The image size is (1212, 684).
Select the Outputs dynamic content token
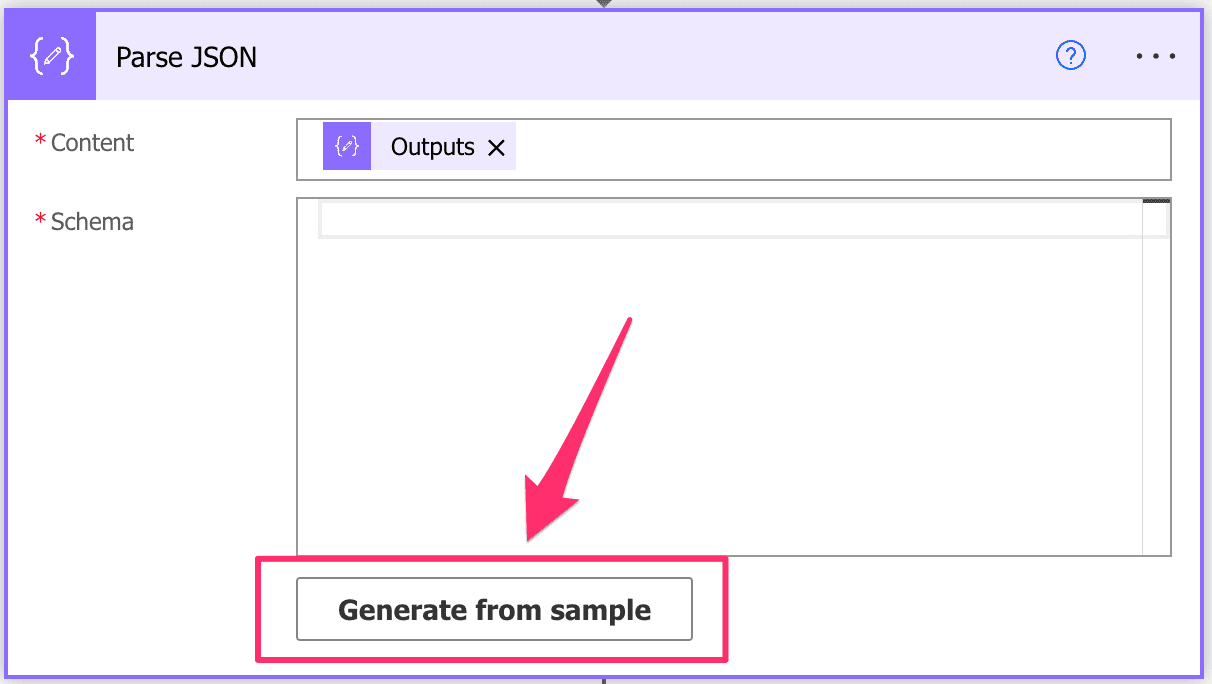pyautogui.click(x=432, y=146)
